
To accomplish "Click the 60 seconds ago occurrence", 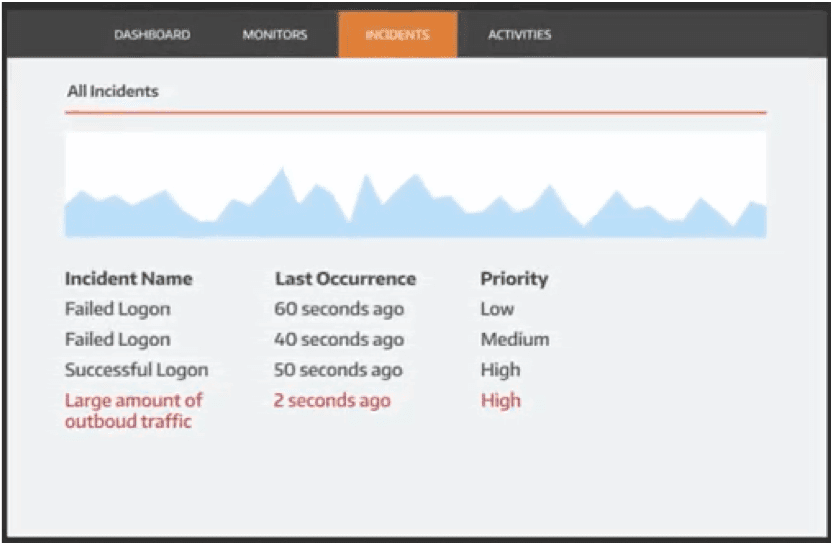I will click(x=339, y=309).
